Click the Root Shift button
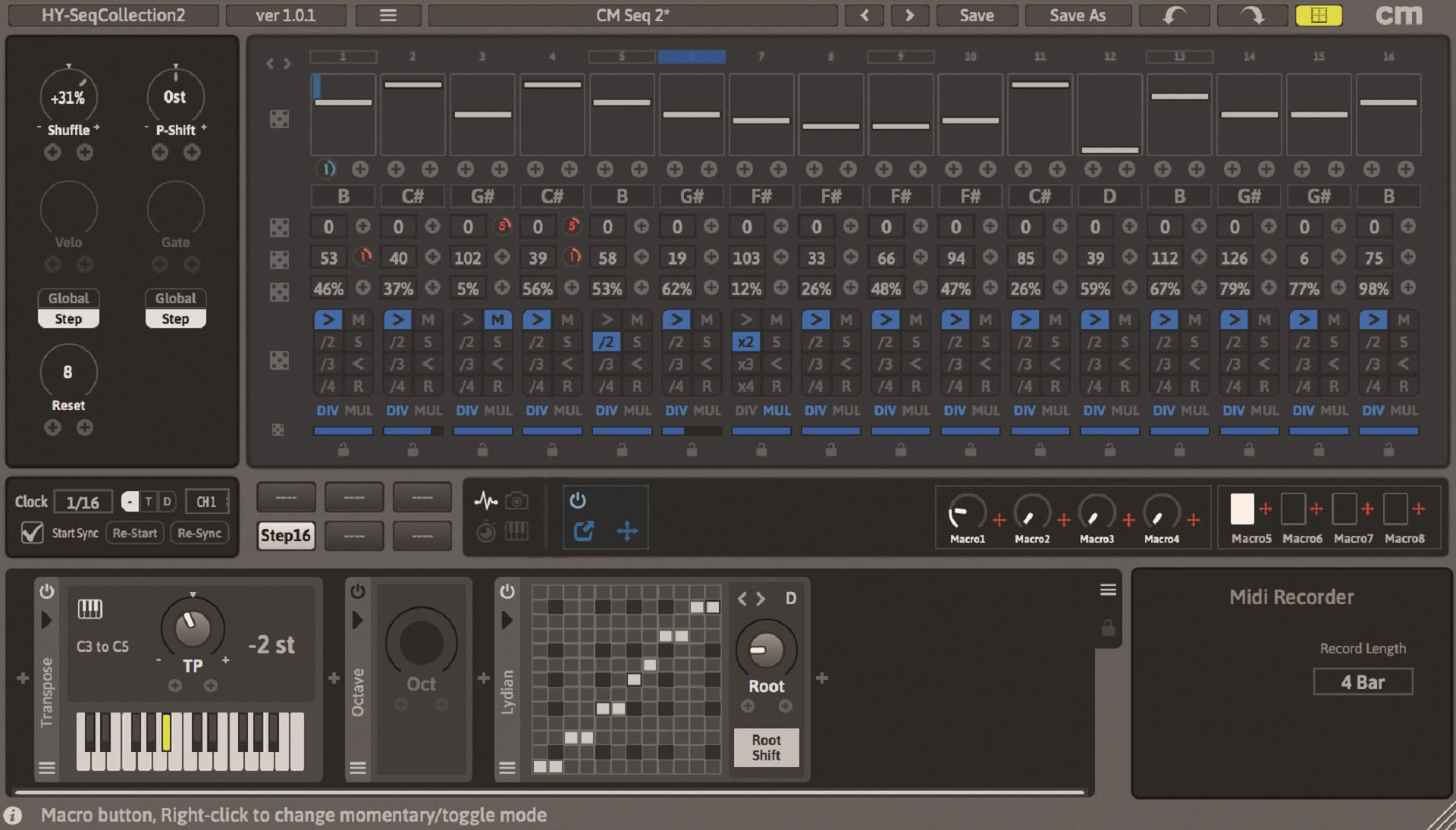 766,747
